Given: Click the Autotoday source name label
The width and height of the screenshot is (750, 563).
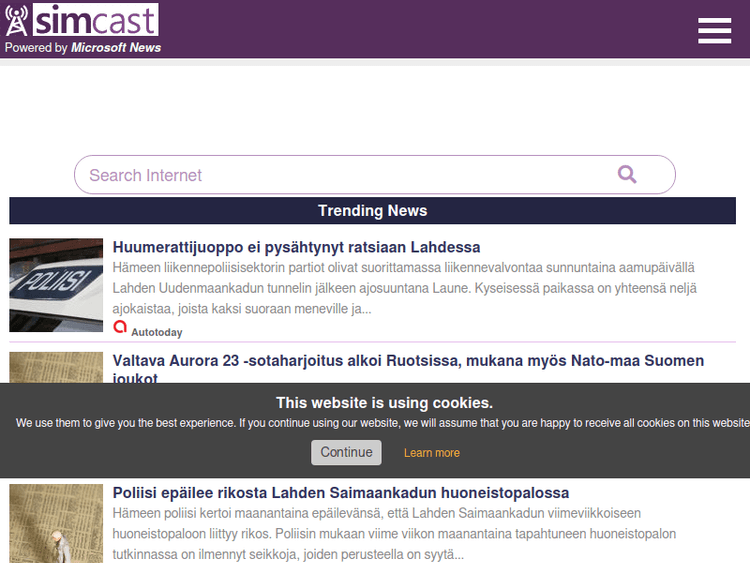Looking at the screenshot, I should (157, 332).
